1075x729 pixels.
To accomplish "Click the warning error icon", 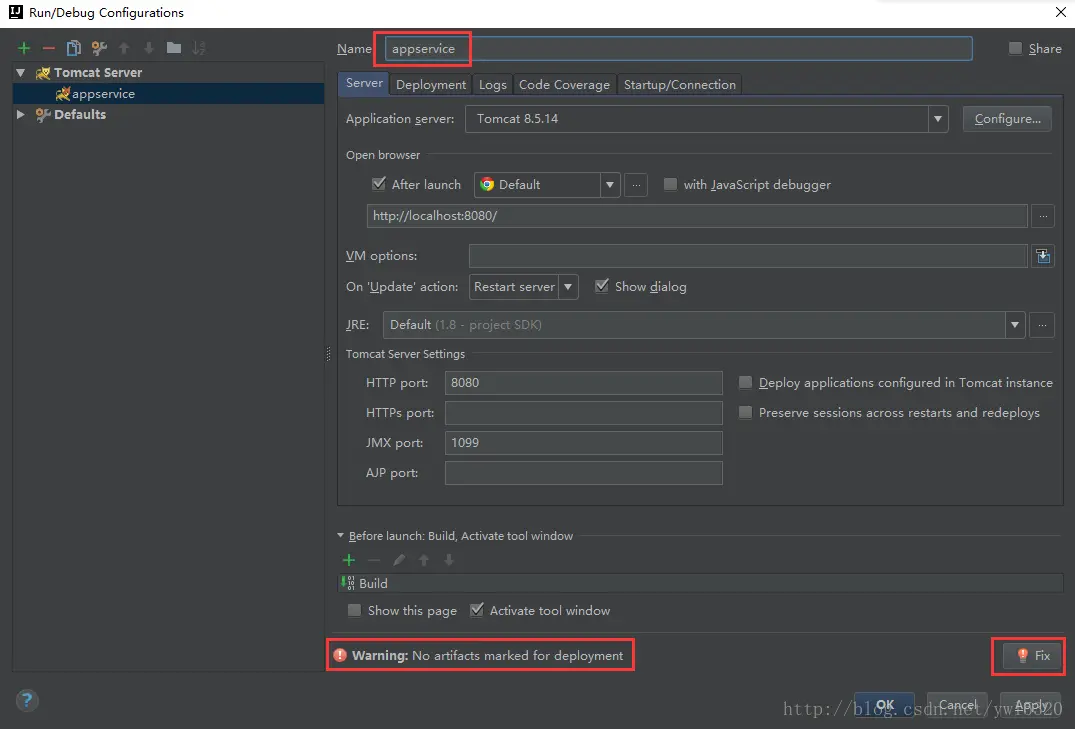I will (x=340, y=655).
